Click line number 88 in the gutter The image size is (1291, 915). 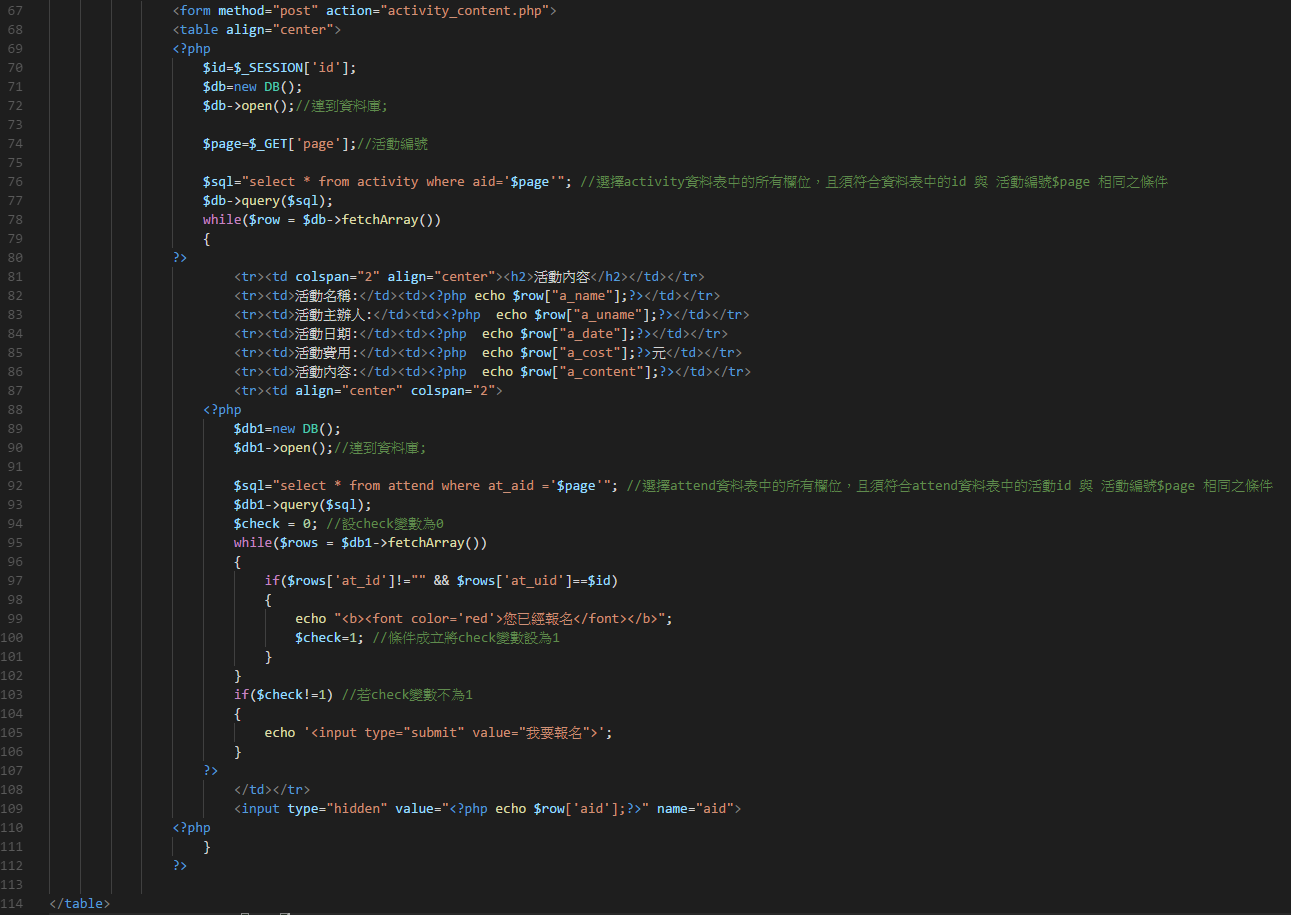[x=15, y=409]
